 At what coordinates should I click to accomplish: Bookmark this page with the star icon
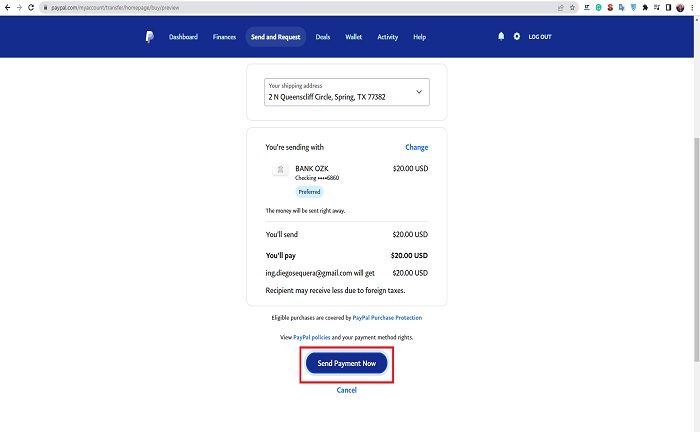pos(572,7)
